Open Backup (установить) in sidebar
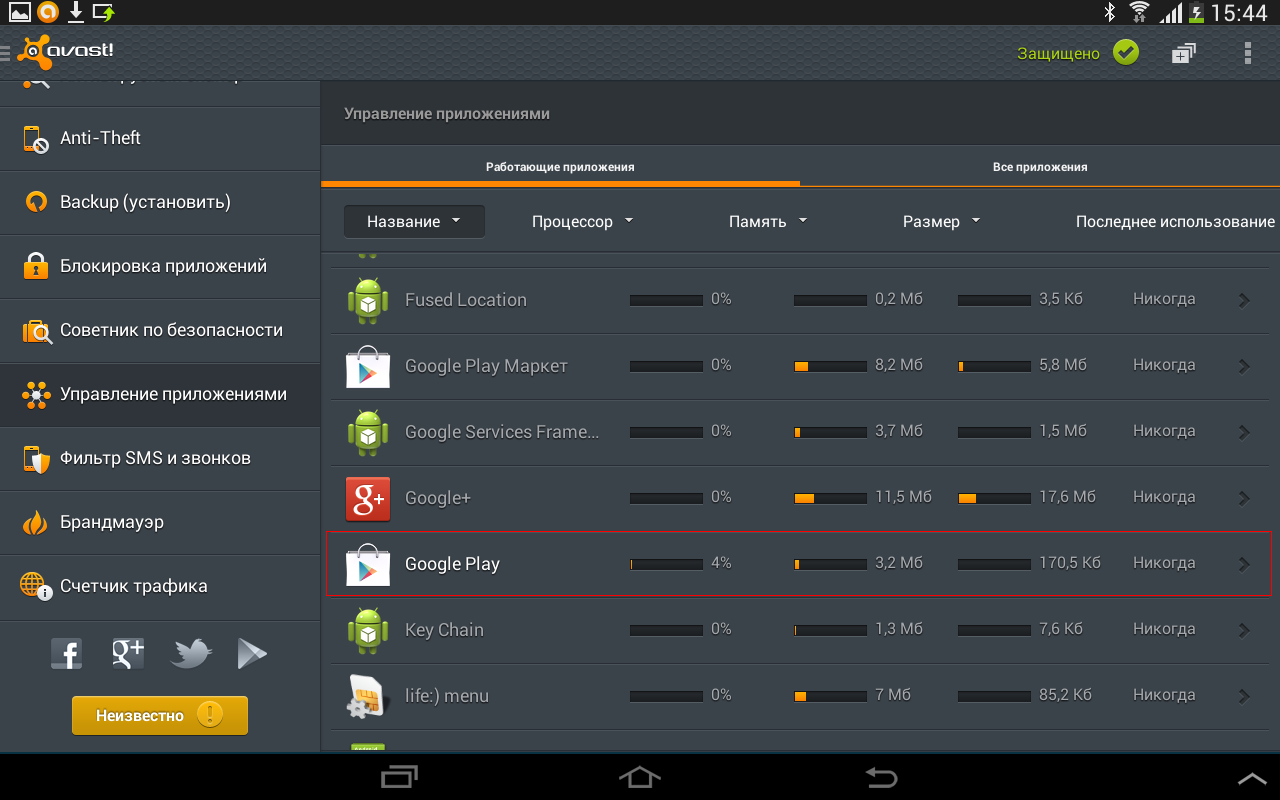Screen dimensions: 1280x800 160,202
